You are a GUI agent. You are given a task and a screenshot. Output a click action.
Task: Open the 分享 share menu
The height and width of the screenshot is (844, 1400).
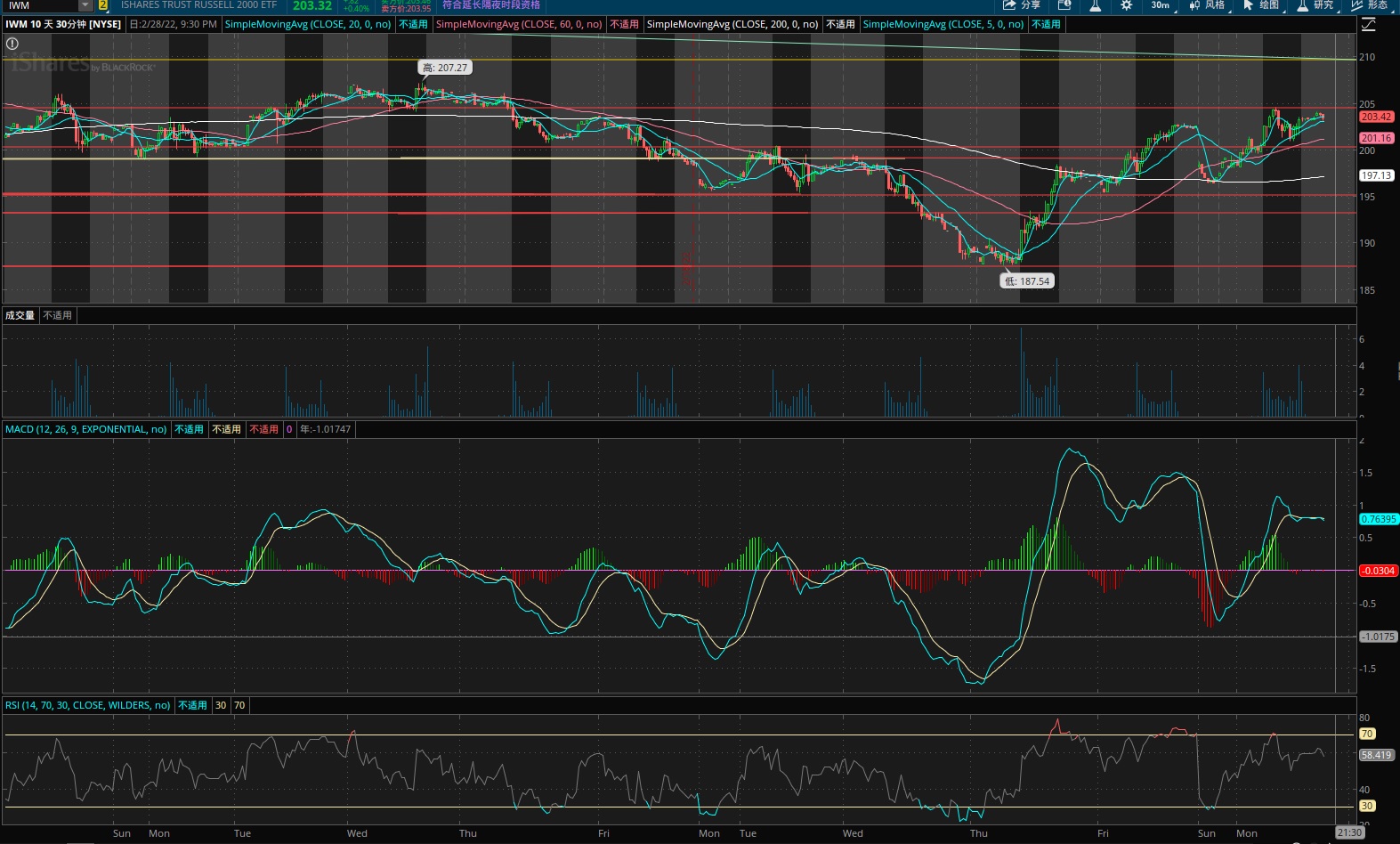click(1022, 5)
